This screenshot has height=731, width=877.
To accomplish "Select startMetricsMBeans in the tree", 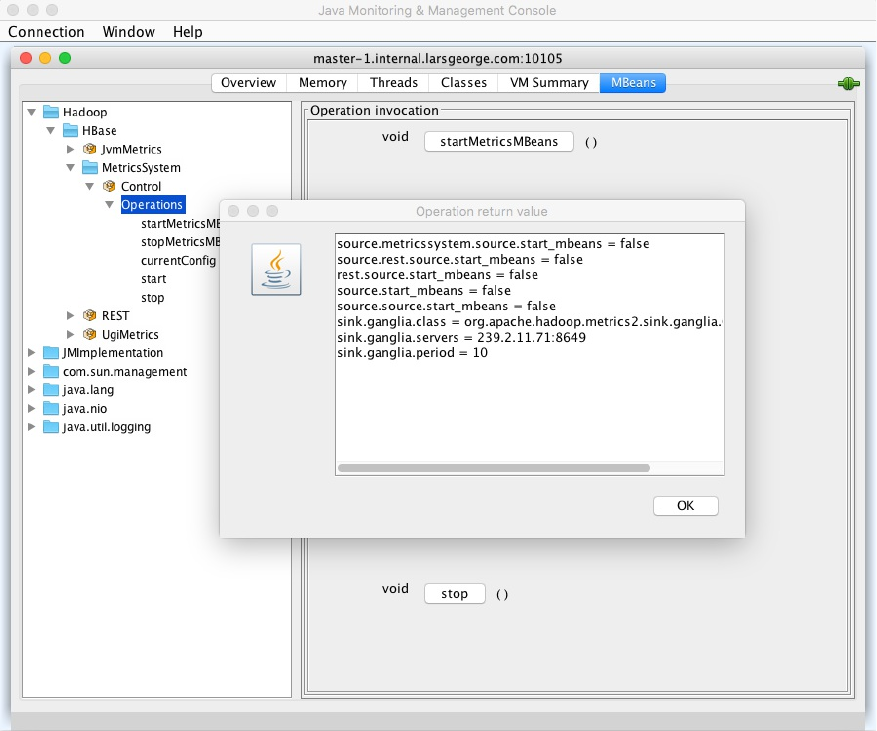I will (x=181, y=224).
